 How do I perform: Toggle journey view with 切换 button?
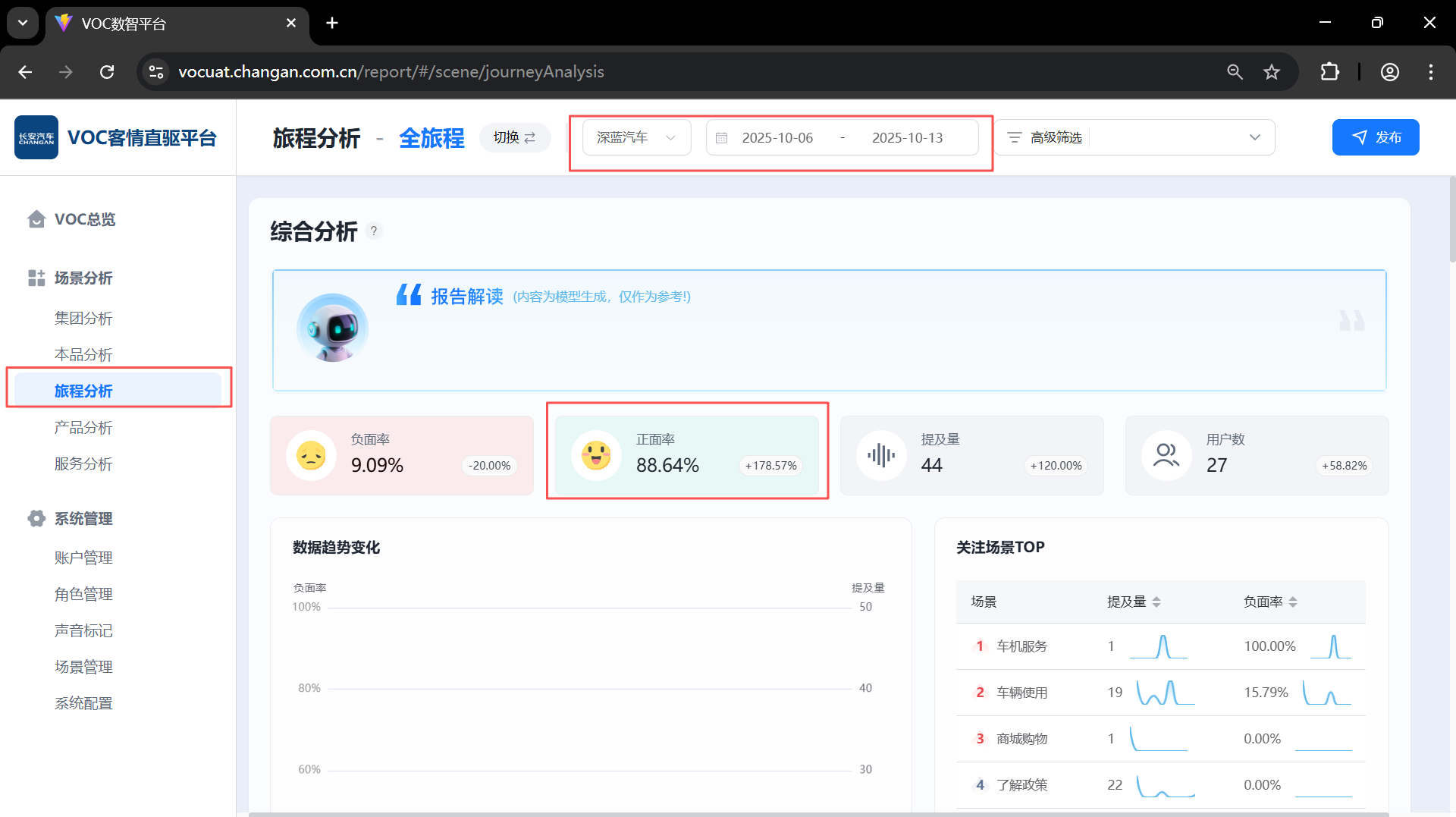pyautogui.click(x=515, y=137)
